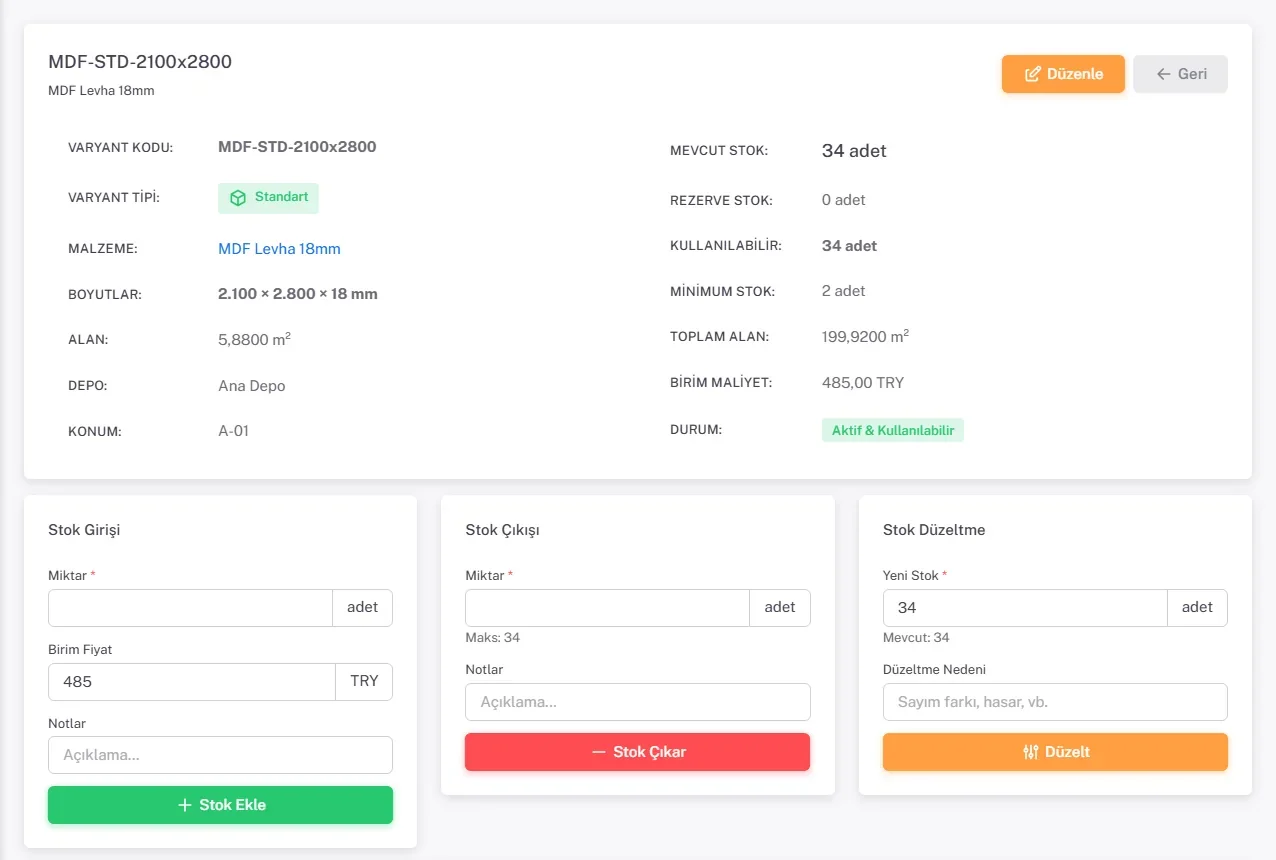1276x860 pixels.
Task: Click the Stok Düzeltme card heading
Action: [934, 530]
